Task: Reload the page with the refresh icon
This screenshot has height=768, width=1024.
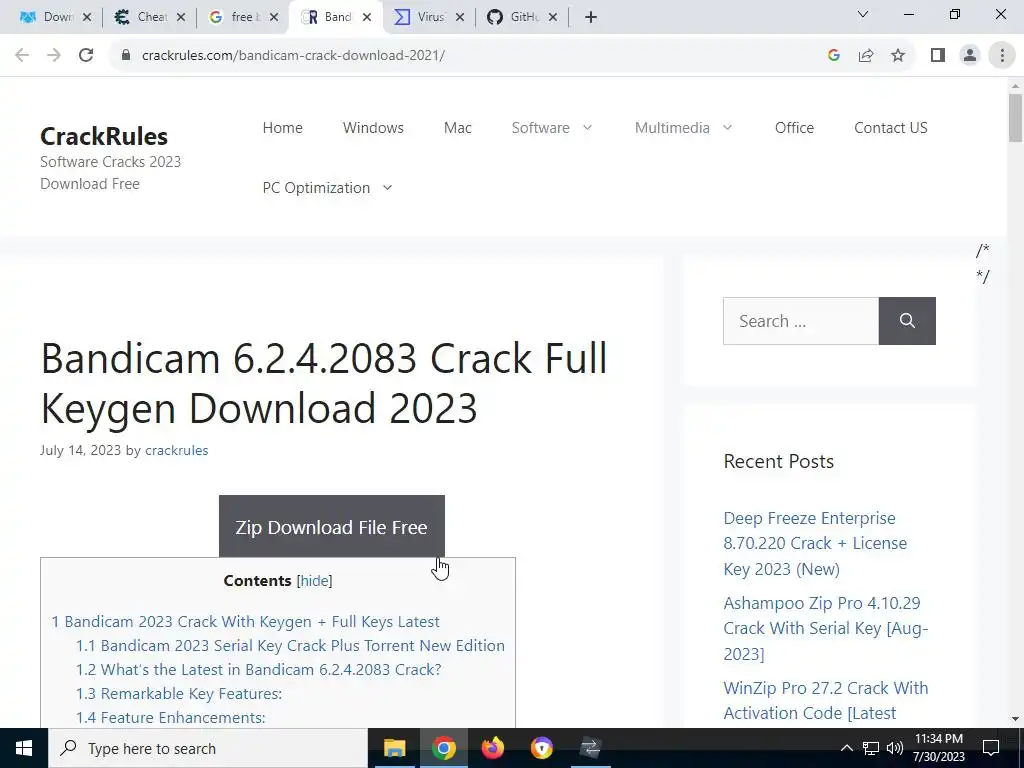Action: (86, 56)
